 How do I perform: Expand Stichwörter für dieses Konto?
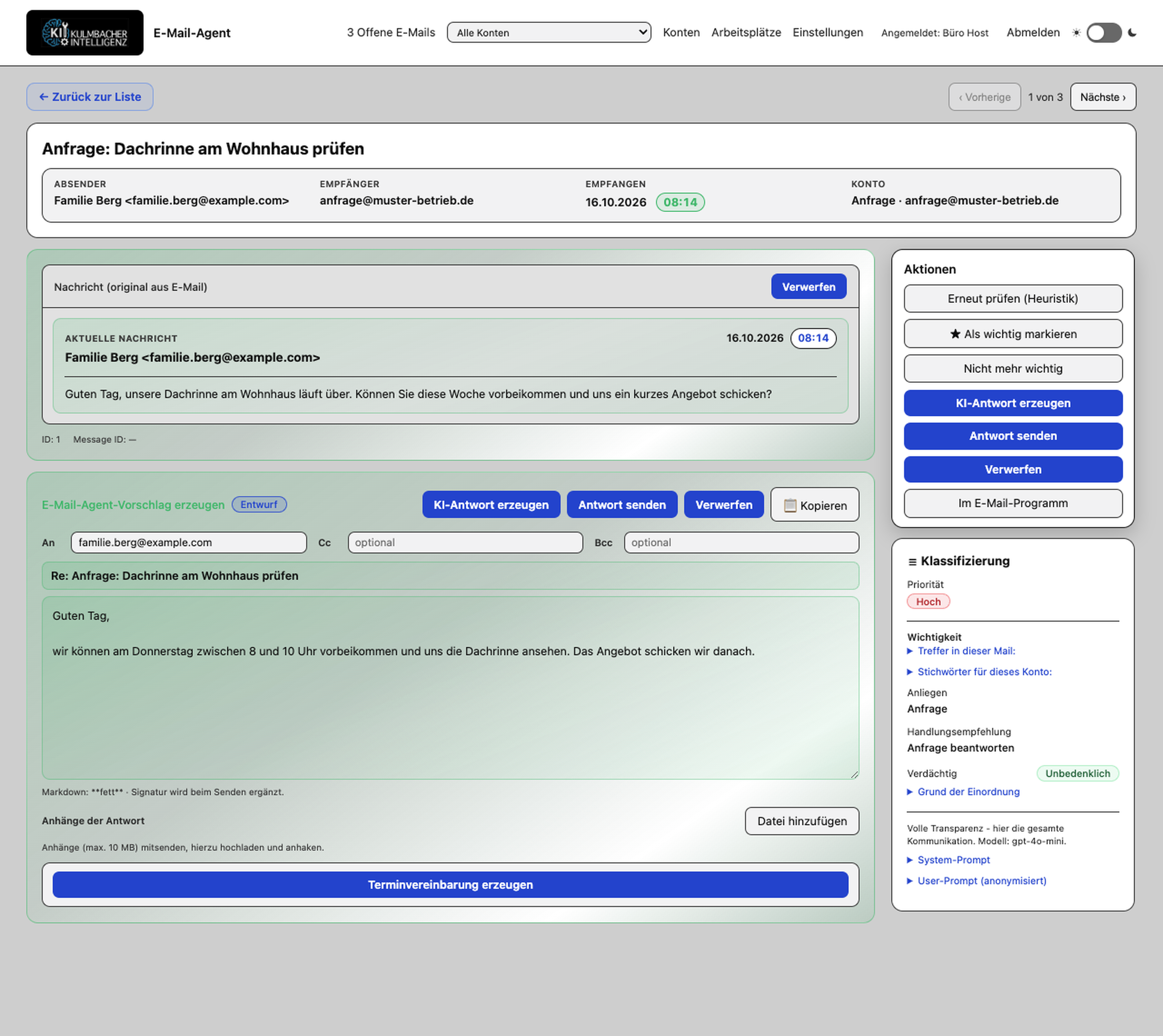tap(979, 672)
